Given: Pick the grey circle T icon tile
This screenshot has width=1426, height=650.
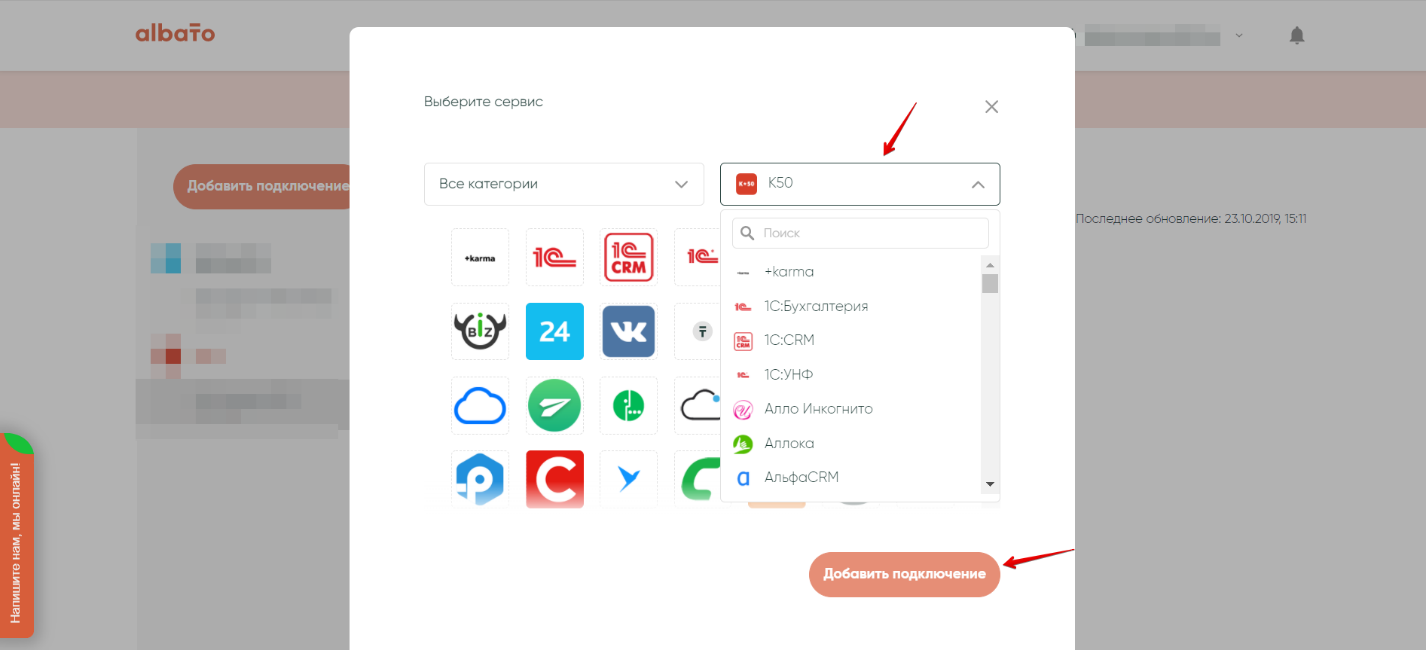Looking at the screenshot, I should point(698,331).
